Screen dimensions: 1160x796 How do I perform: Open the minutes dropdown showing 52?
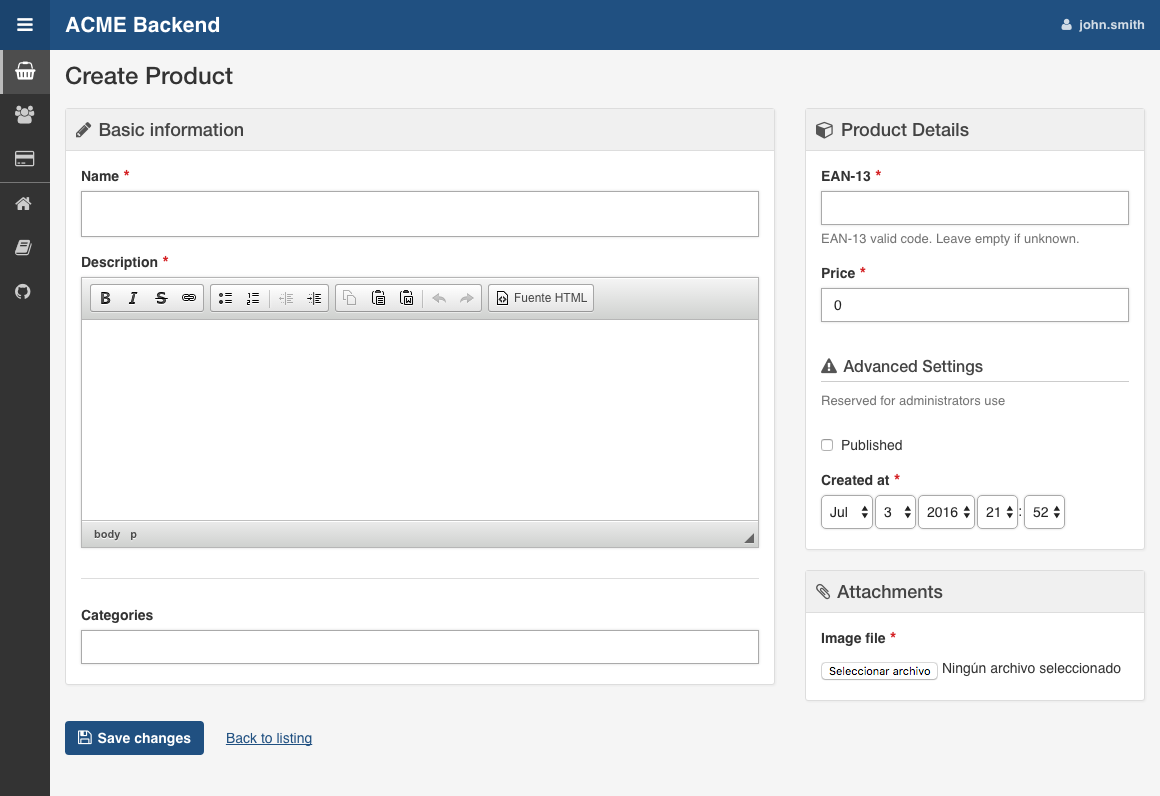[1044, 512]
